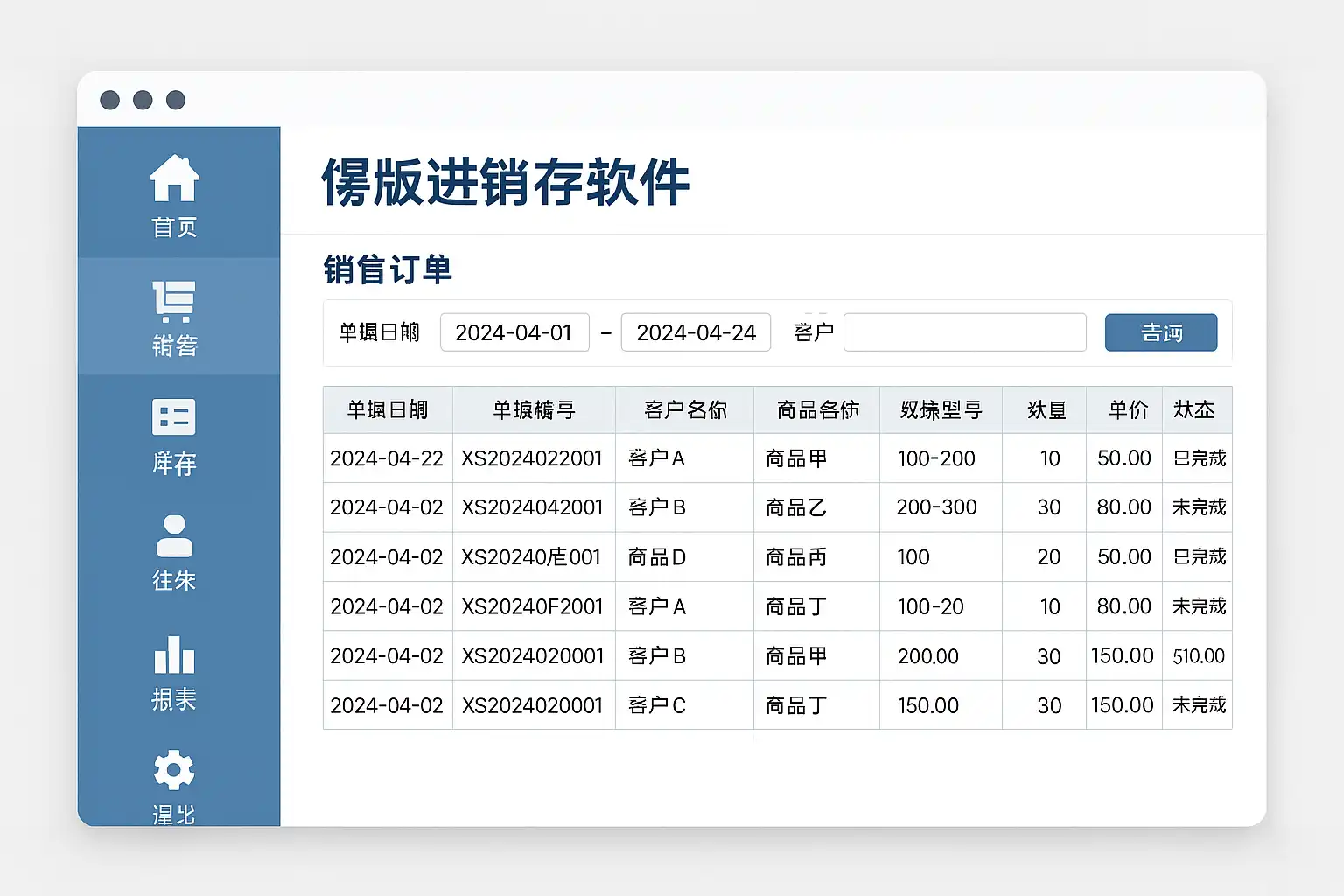Click the 2024-04-22 date cell

click(x=387, y=458)
